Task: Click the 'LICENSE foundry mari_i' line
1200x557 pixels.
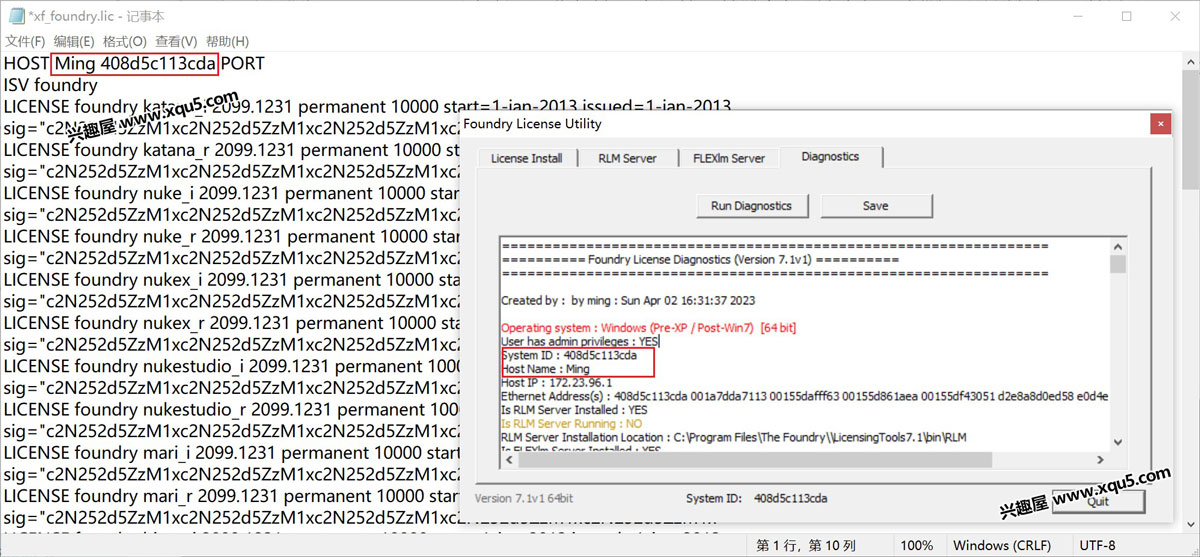Action: pos(231,453)
